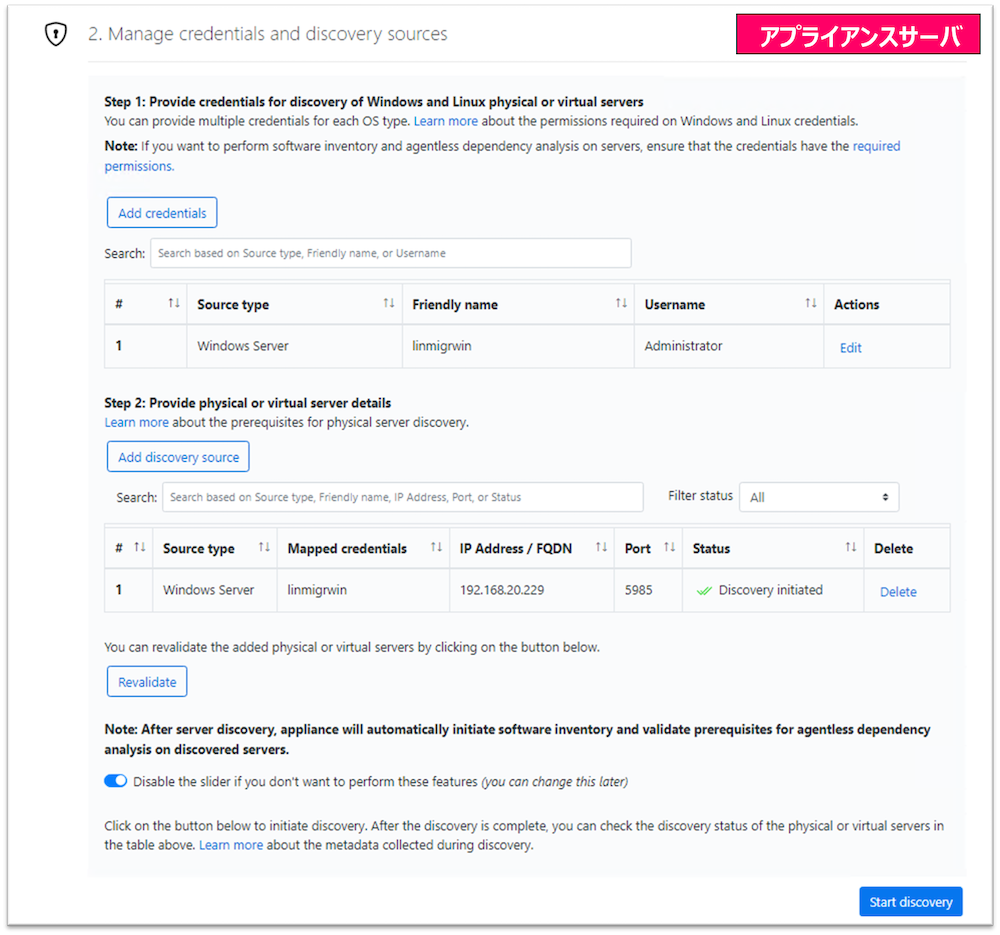1000x935 pixels.
Task: Sort discovery sources by IP Address / FQDN
Action: [x=601, y=548]
